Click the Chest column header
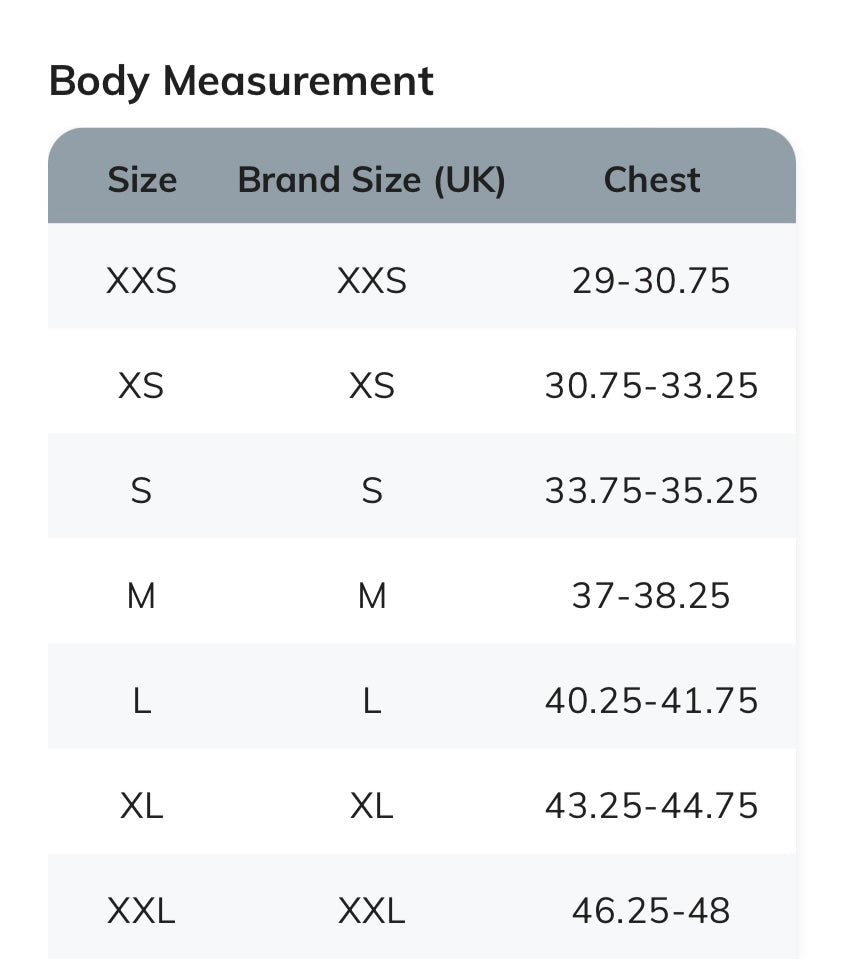This screenshot has width=852, height=959. click(651, 180)
